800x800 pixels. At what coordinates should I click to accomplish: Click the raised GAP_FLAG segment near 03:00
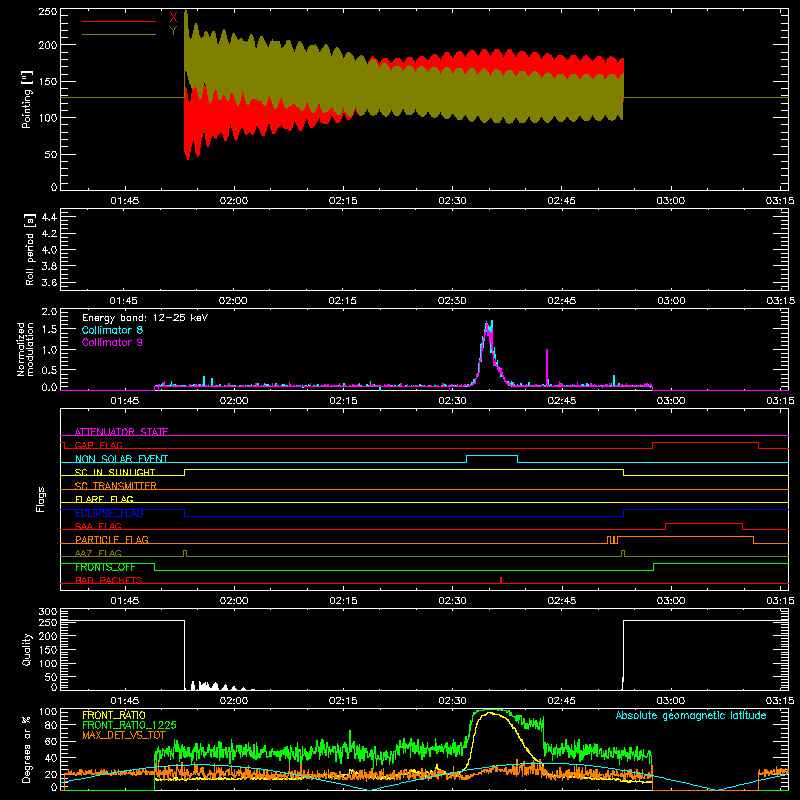(706, 442)
